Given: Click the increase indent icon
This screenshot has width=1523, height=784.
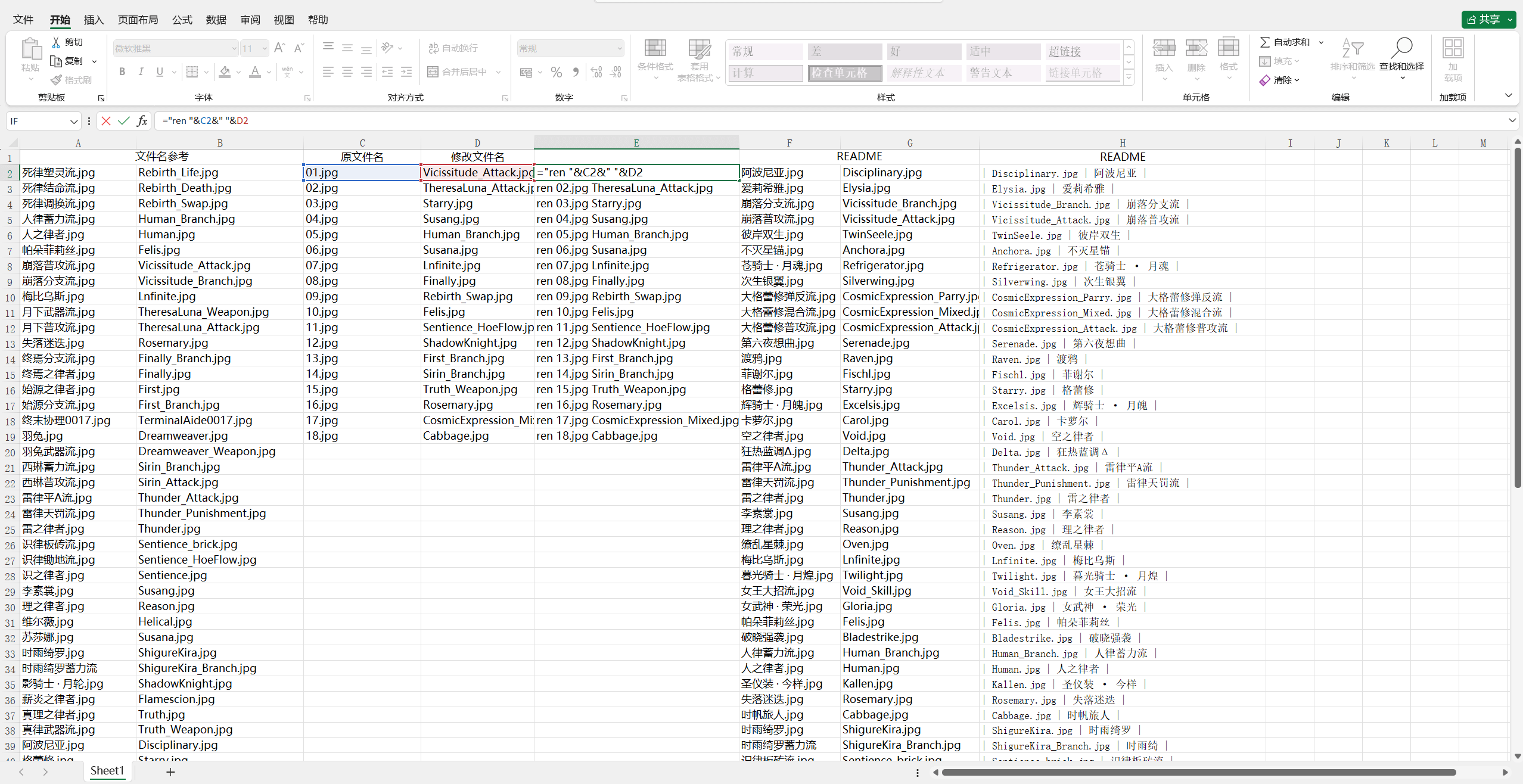Looking at the screenshot, I should point(406,72).
